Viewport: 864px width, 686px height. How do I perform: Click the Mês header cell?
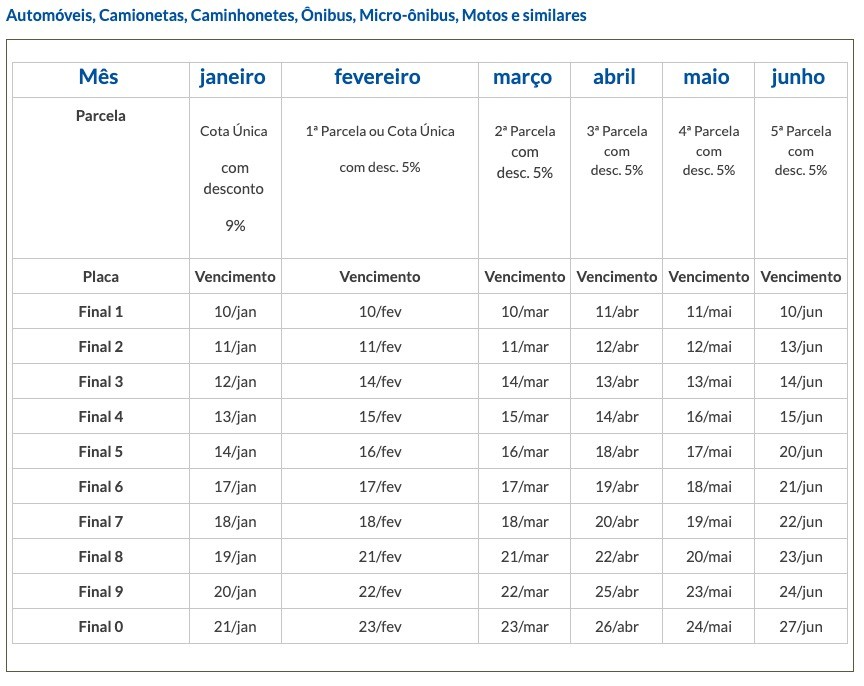click(100, 77)
